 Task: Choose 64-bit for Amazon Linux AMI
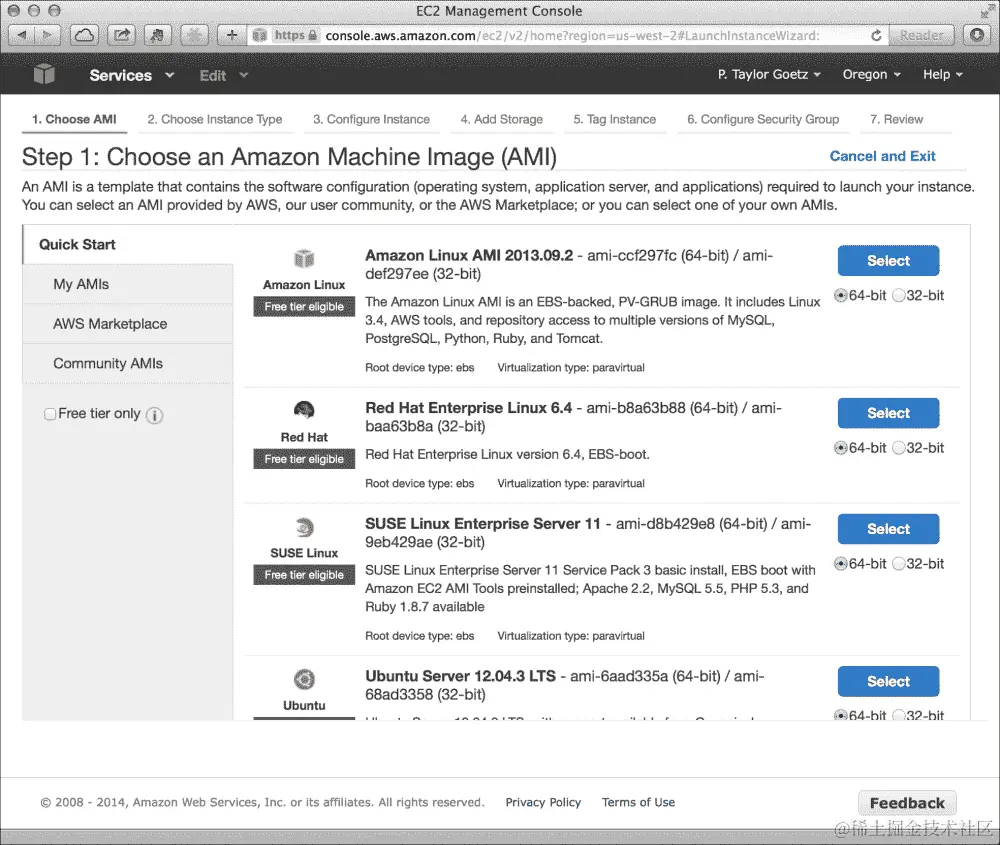[841, 295]
